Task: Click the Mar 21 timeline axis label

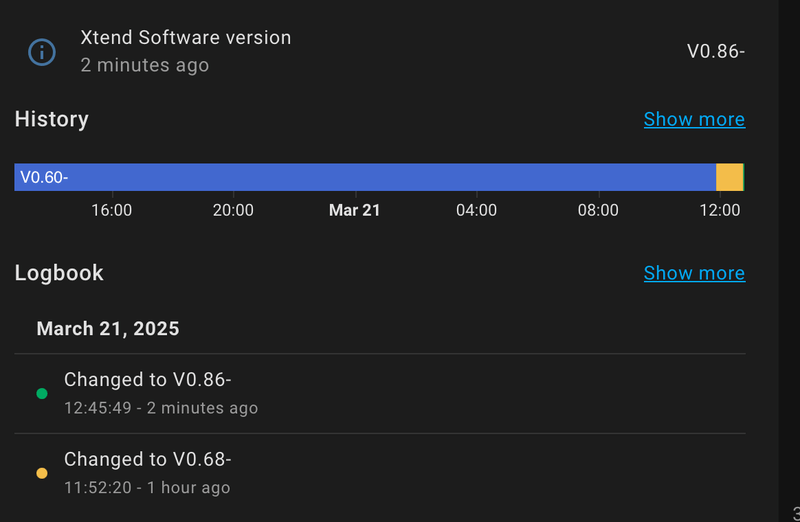Action: pos(354,210)
